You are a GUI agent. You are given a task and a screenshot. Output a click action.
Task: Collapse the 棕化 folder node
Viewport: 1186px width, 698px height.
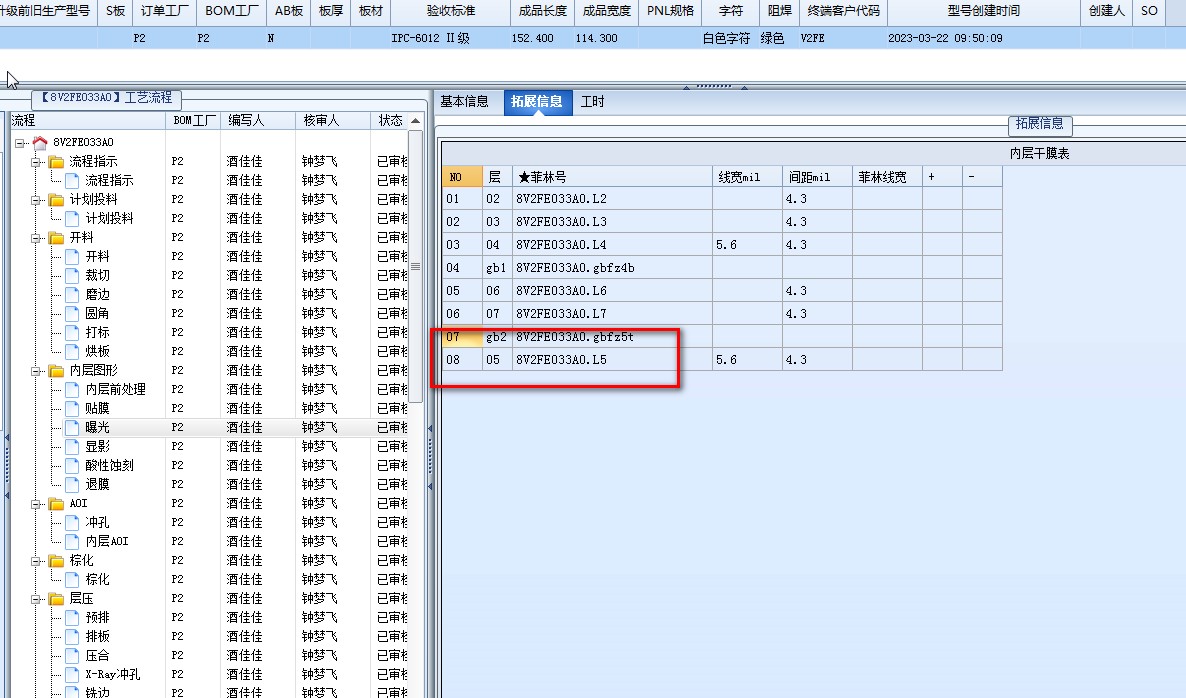point(36,560)
